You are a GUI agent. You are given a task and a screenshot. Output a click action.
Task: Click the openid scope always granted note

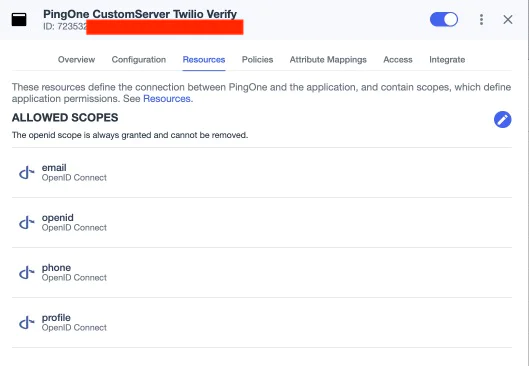tap(130, 135)
